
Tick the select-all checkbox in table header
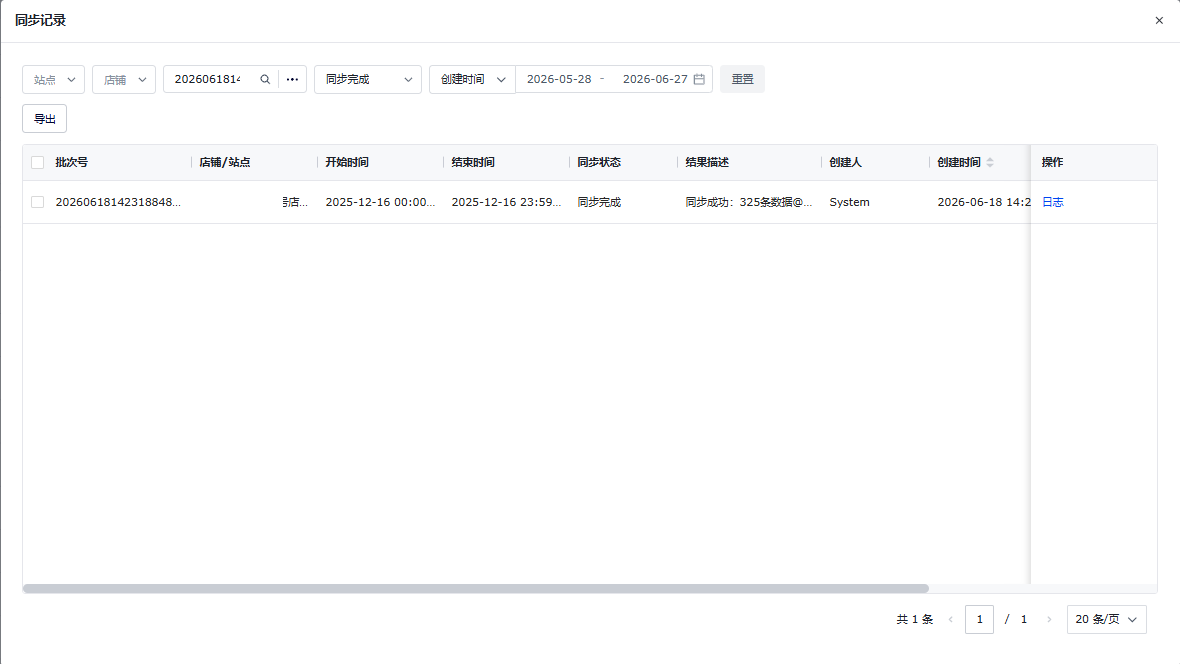(38, 163)
